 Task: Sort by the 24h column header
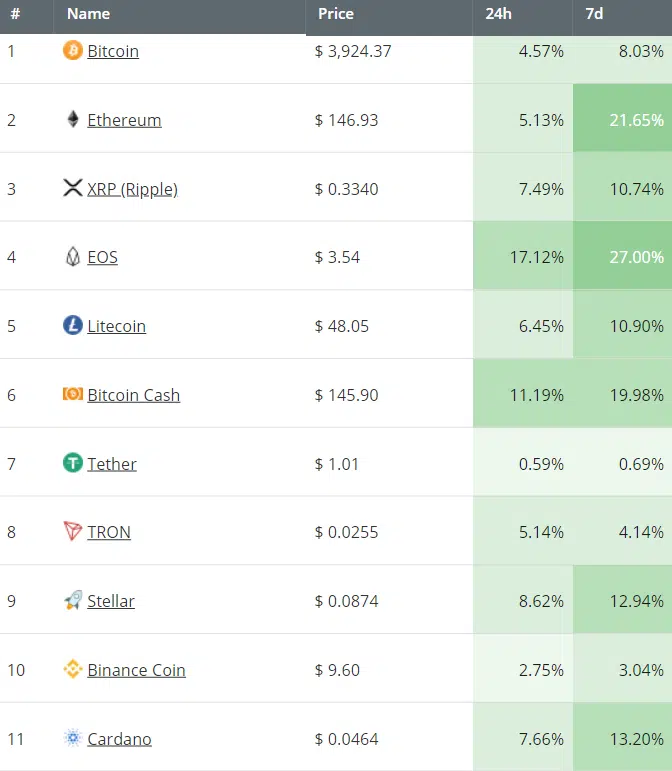[x=498, y=14]
